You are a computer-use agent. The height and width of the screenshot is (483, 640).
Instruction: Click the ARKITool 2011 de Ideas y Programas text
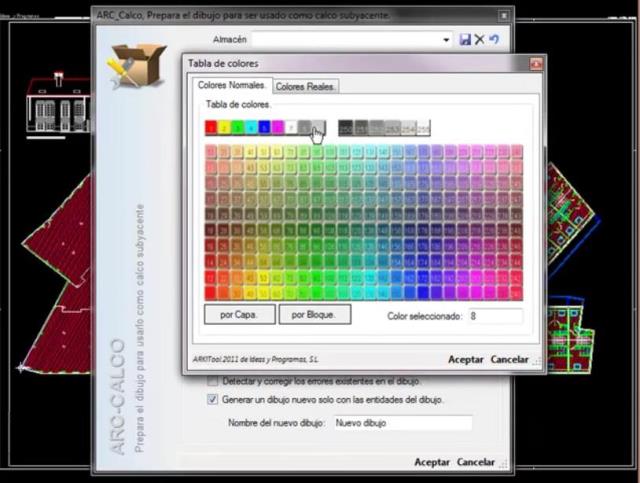click(x=256, y=360)
